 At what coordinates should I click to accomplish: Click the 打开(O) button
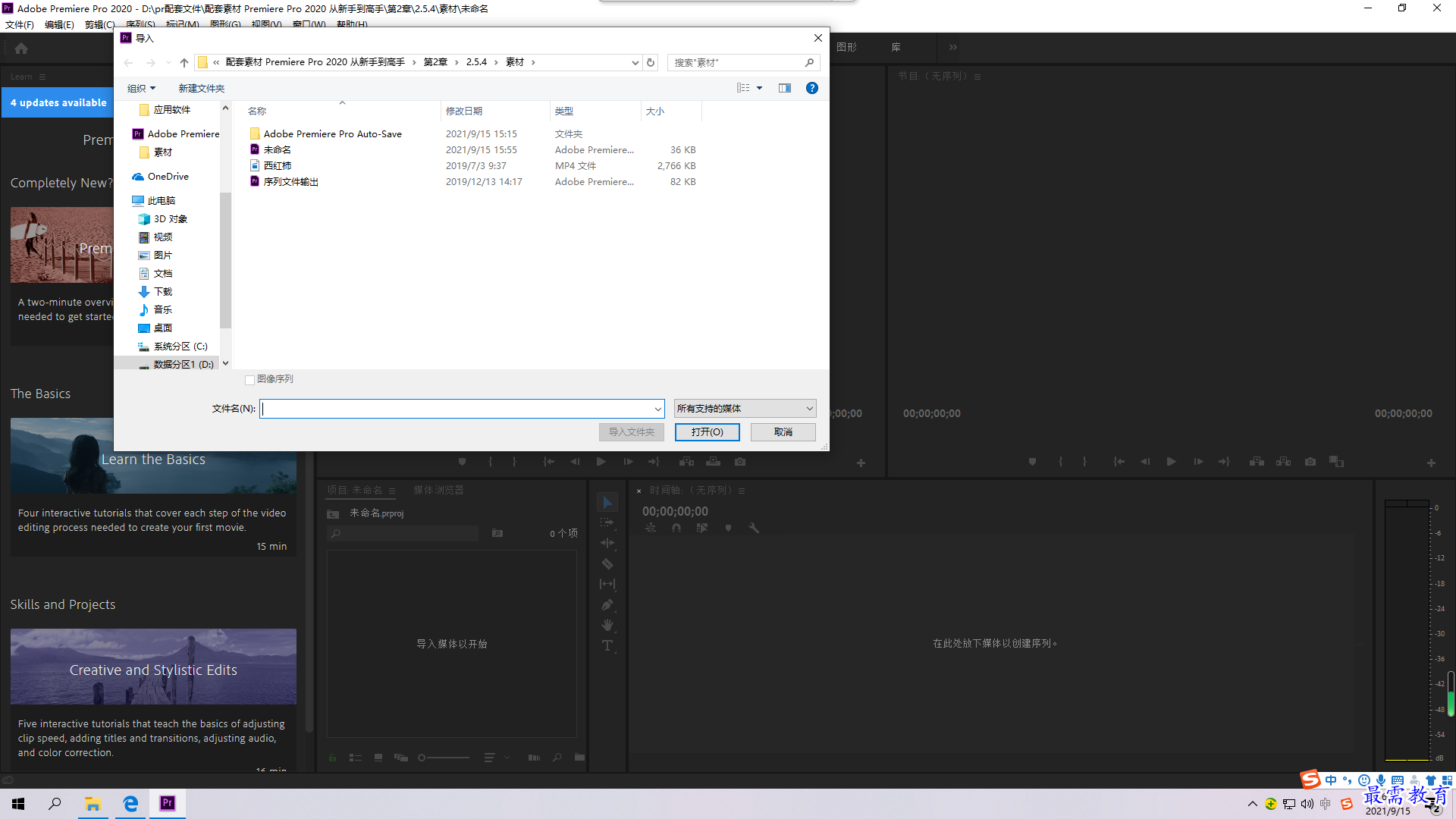click(x=707, y=432)
